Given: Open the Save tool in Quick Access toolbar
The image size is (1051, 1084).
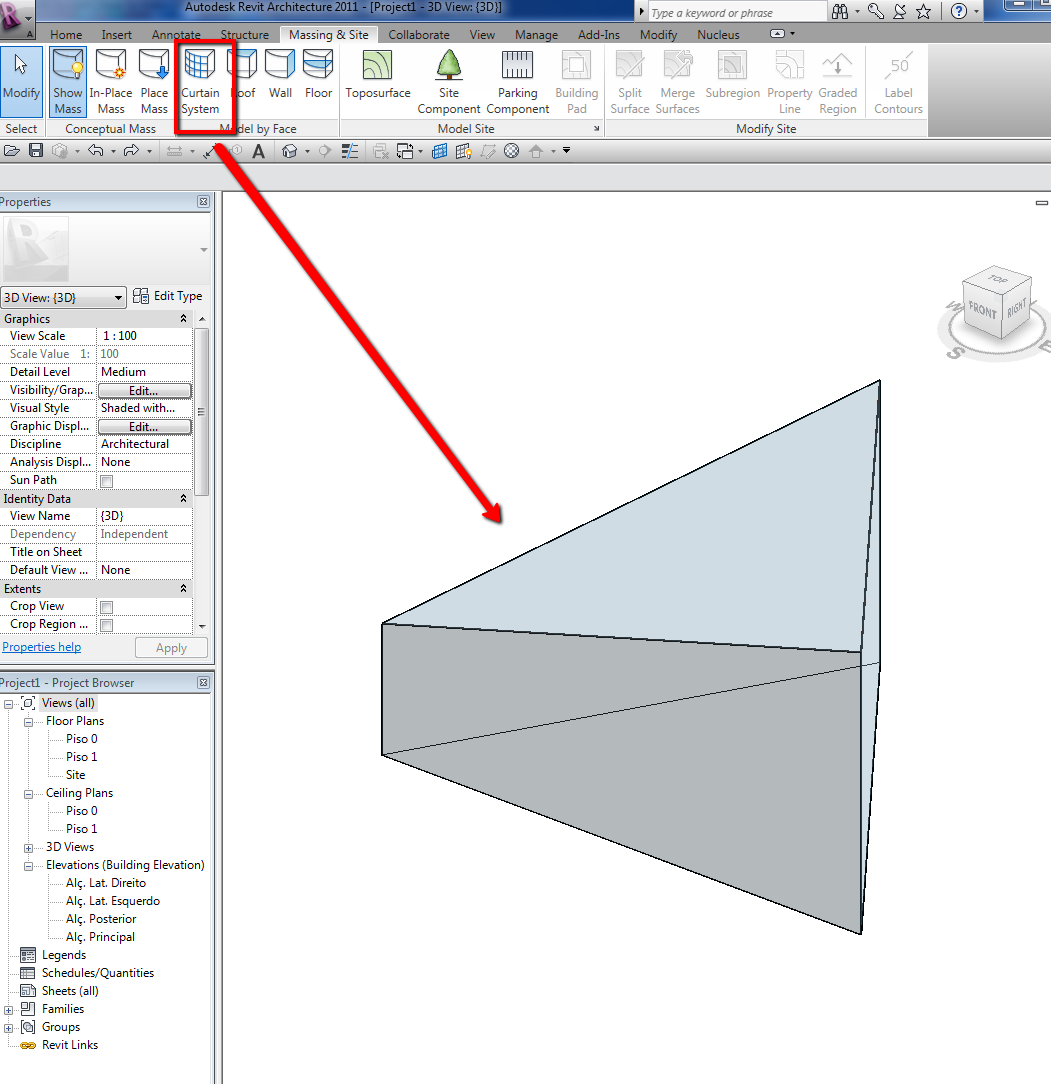Looking at the screenshot, I should click(35, 150).
